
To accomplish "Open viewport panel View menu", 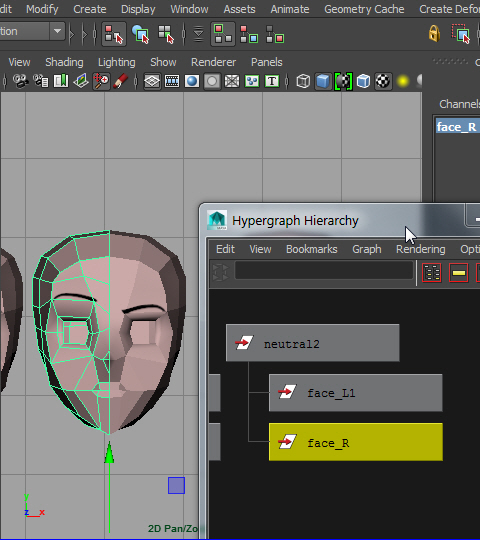I will (x=19, y=62).
